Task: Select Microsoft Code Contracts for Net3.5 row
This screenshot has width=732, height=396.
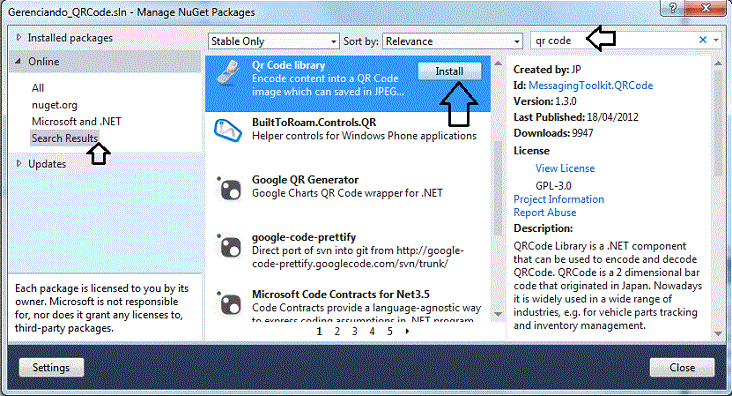Action: coord(348,304)
